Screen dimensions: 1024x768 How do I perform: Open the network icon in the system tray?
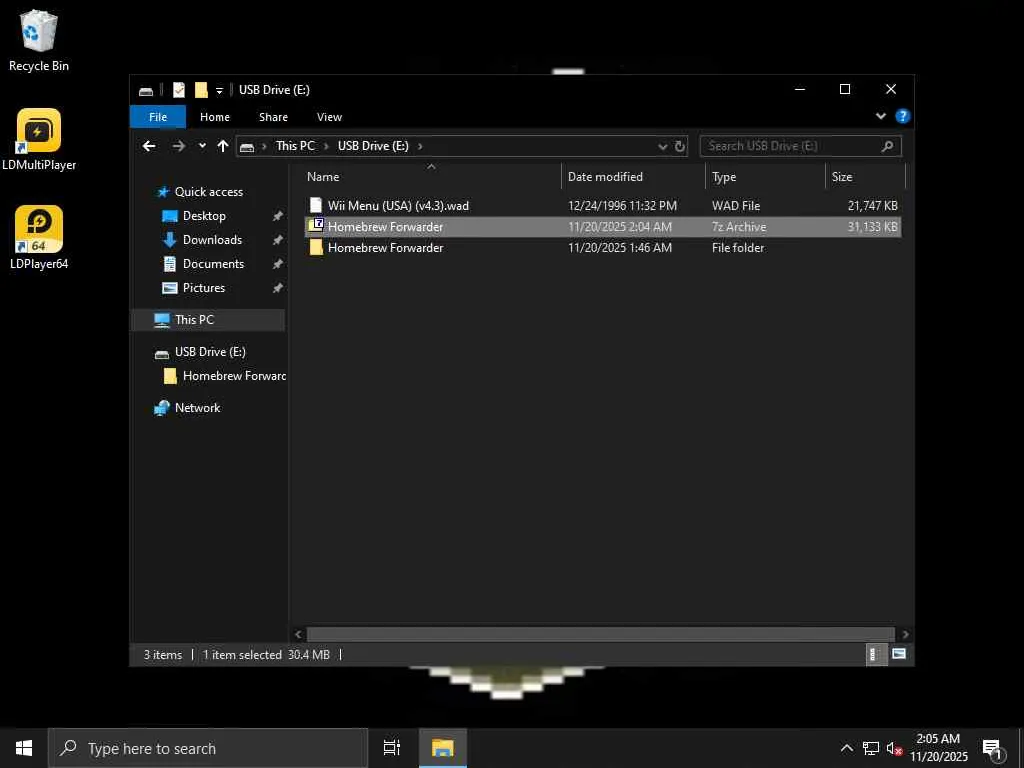tap(871, 748)
